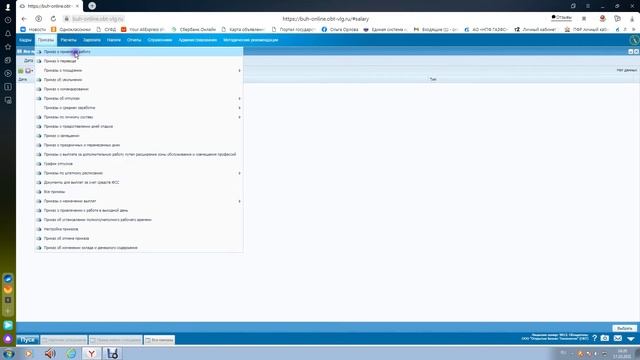Select Приказы о предоставлении дней отдыха
The height and width of the screenshot is (360, 640).
(139, 127)
